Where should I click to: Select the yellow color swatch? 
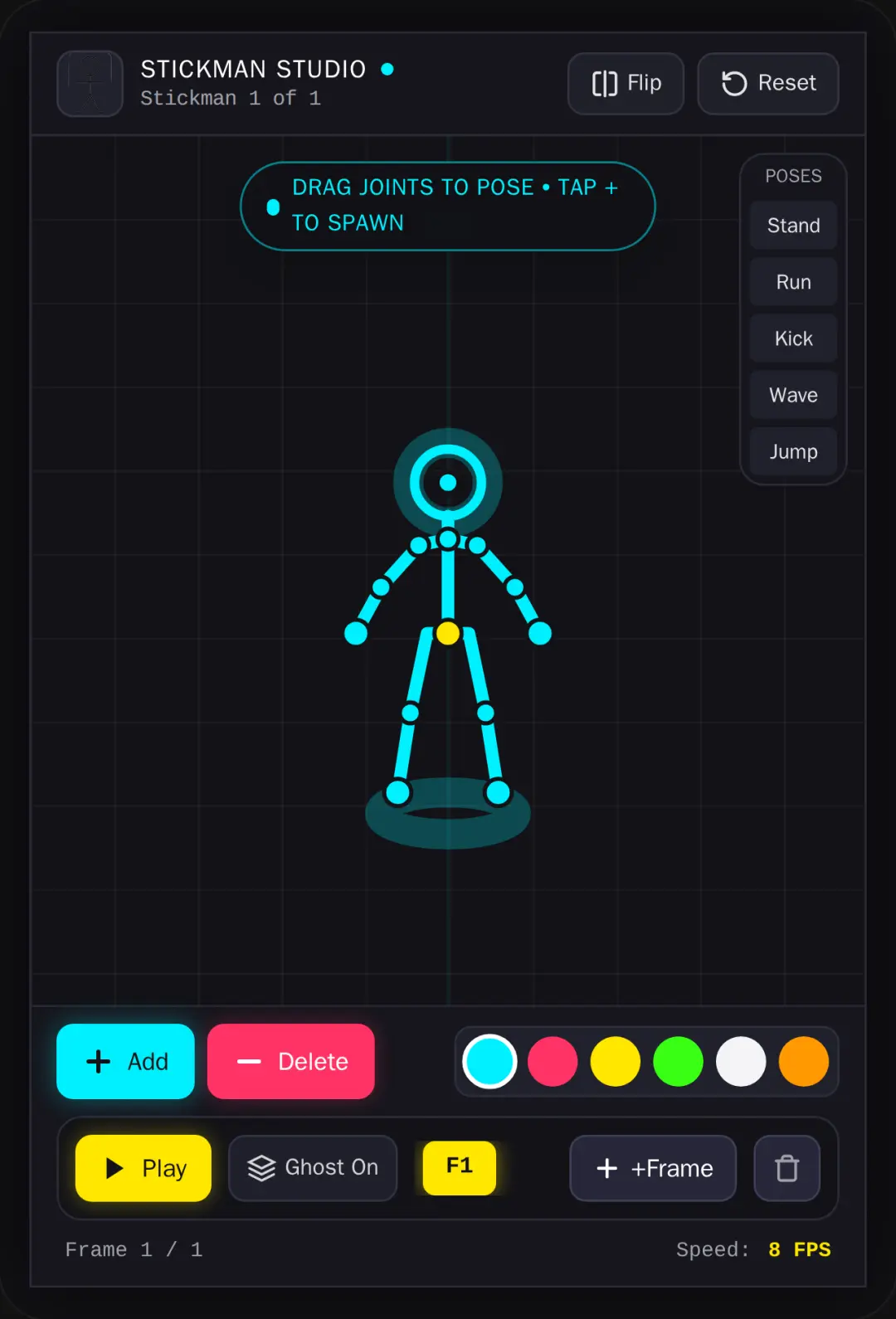point(616,1061)
